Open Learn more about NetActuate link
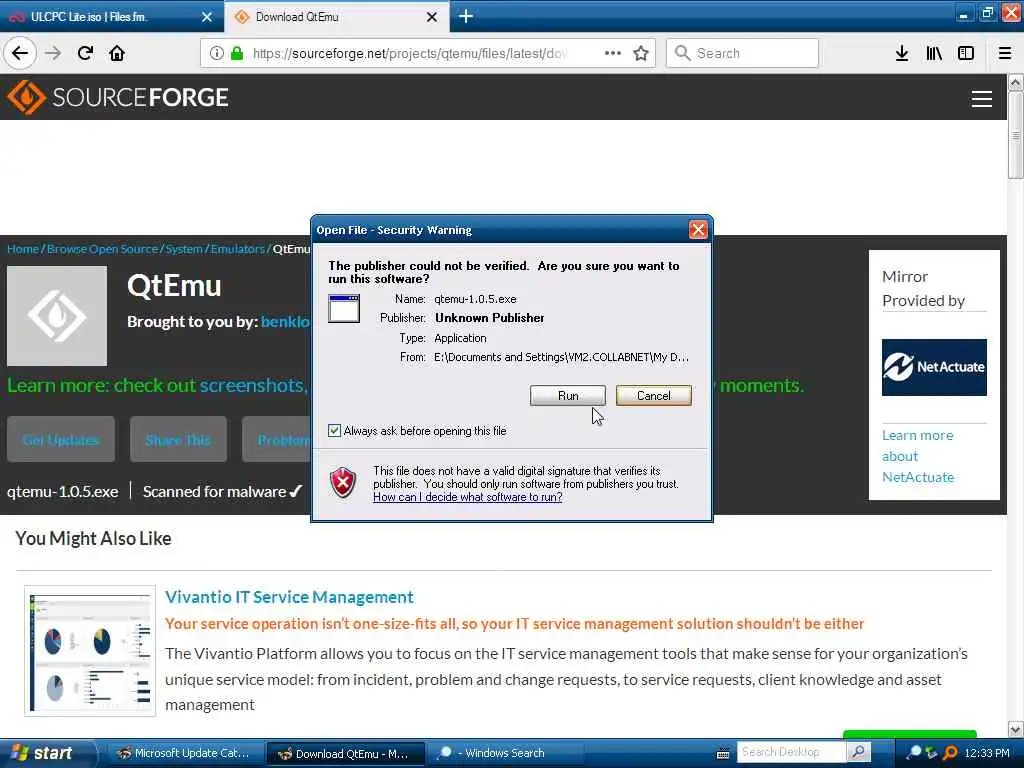Viewport: 1024px width, 768px height. point(918,456)
